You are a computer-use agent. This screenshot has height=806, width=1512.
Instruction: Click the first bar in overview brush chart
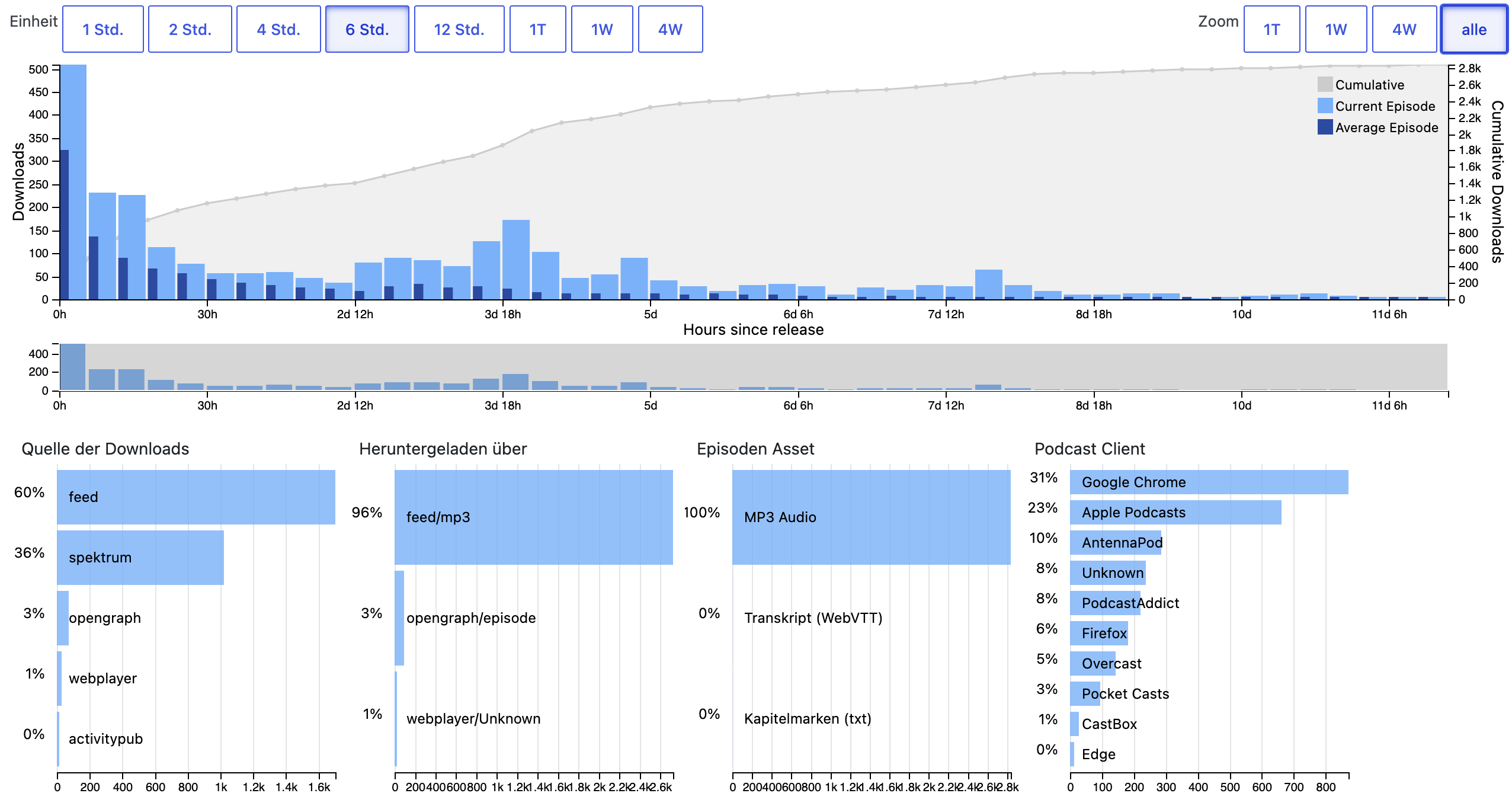(73, 367)
